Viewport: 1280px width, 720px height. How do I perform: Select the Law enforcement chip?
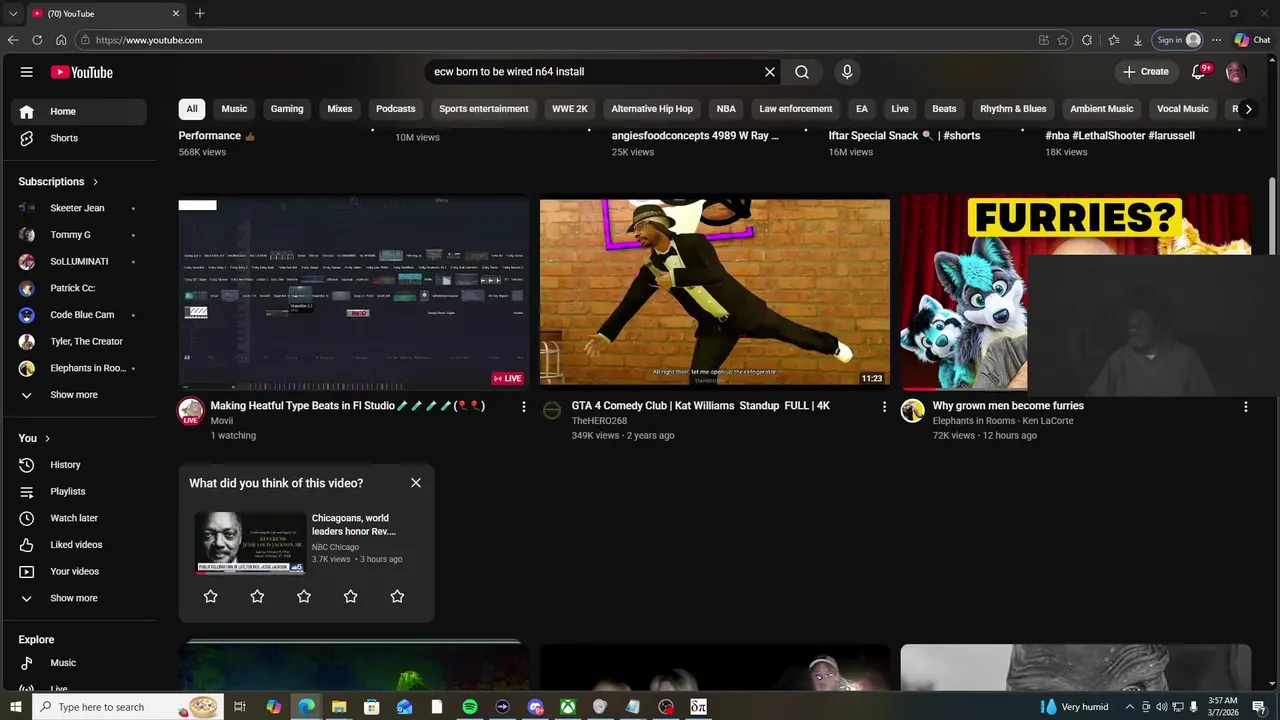796,109
